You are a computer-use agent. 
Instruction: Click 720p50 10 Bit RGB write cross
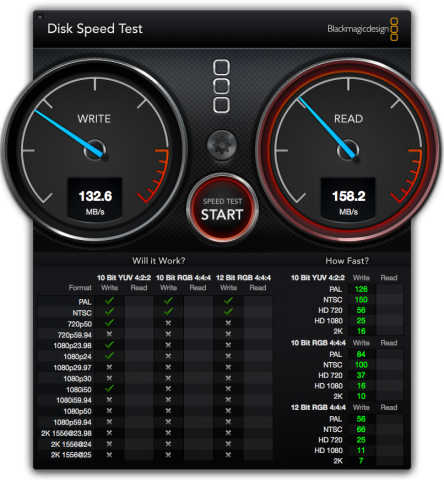pyautogui.click(x=168, y=323)
